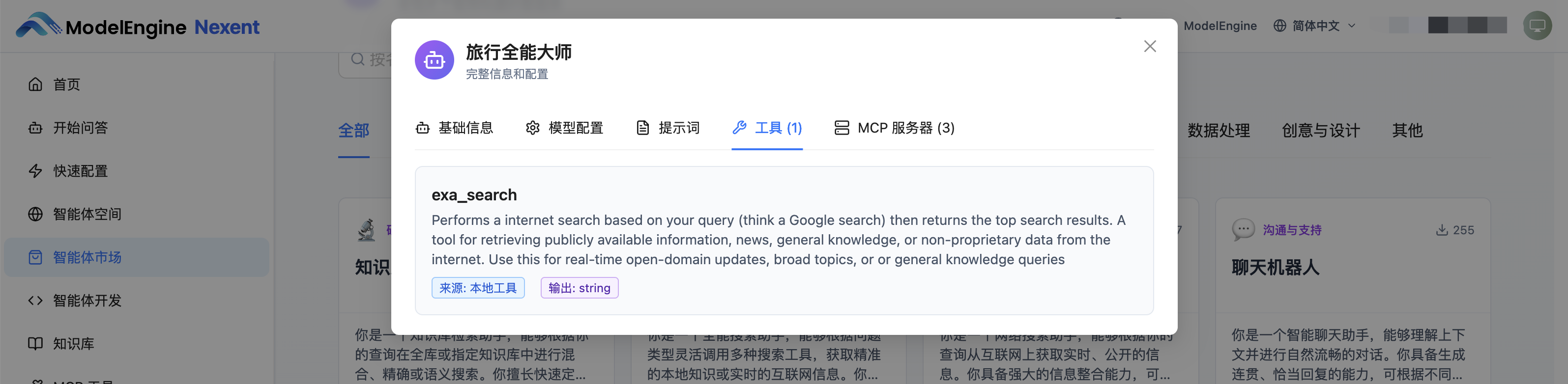Screen dimensions: 1568x384
Task: Click the 输出: string tag
Action: (579, 288)
